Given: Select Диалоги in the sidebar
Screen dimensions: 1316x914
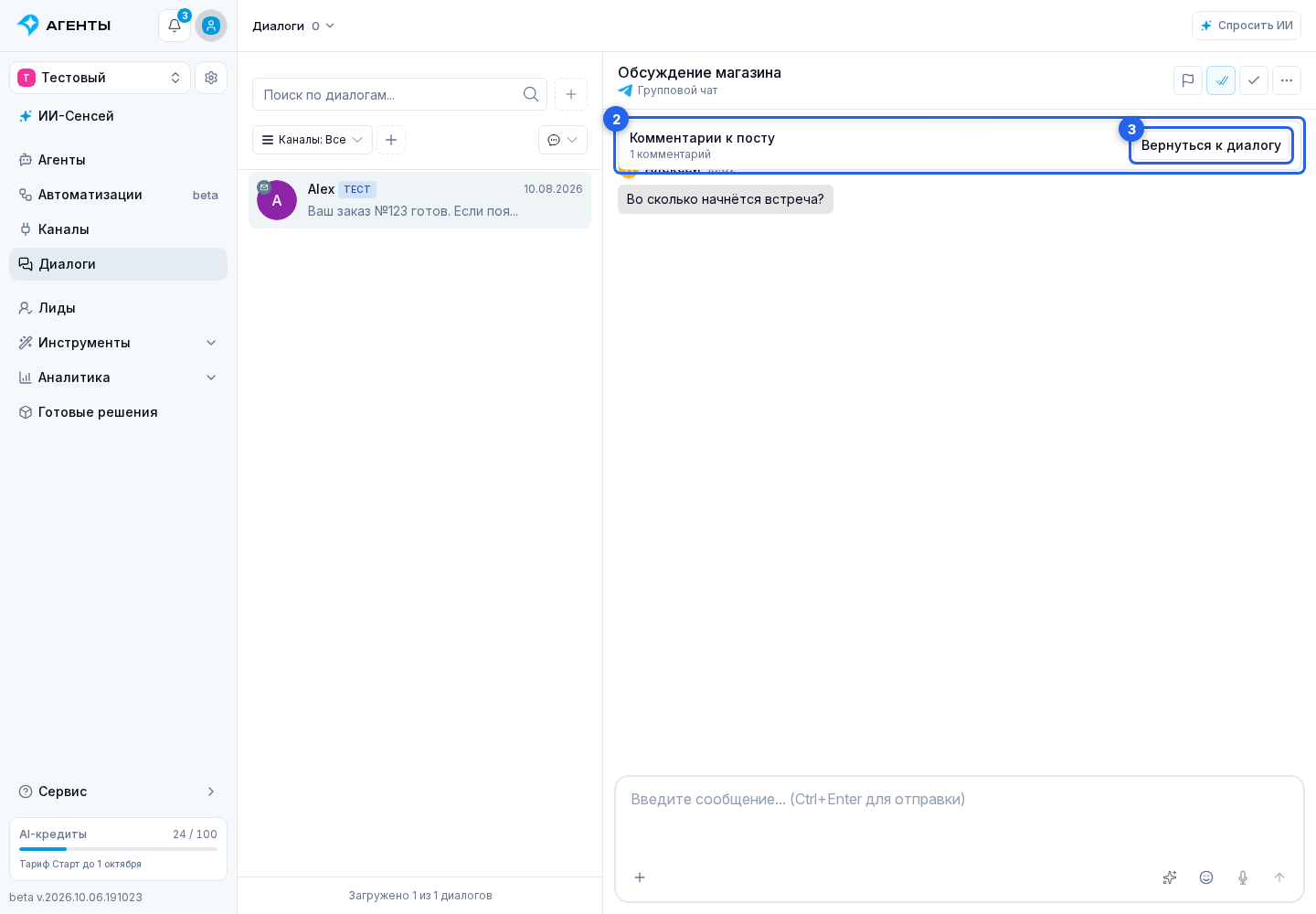Looking at the screenshot, I should (118, 264).
